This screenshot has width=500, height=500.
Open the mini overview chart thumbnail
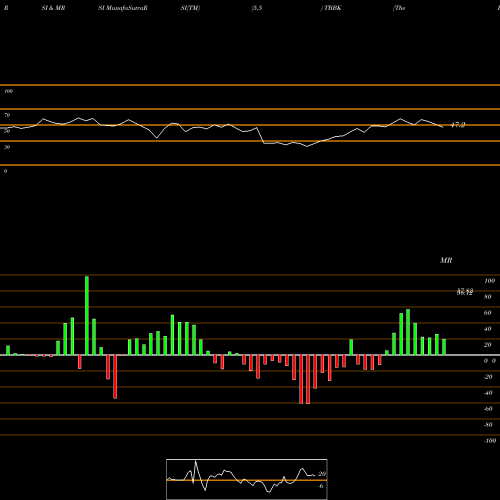click(247, 479)
